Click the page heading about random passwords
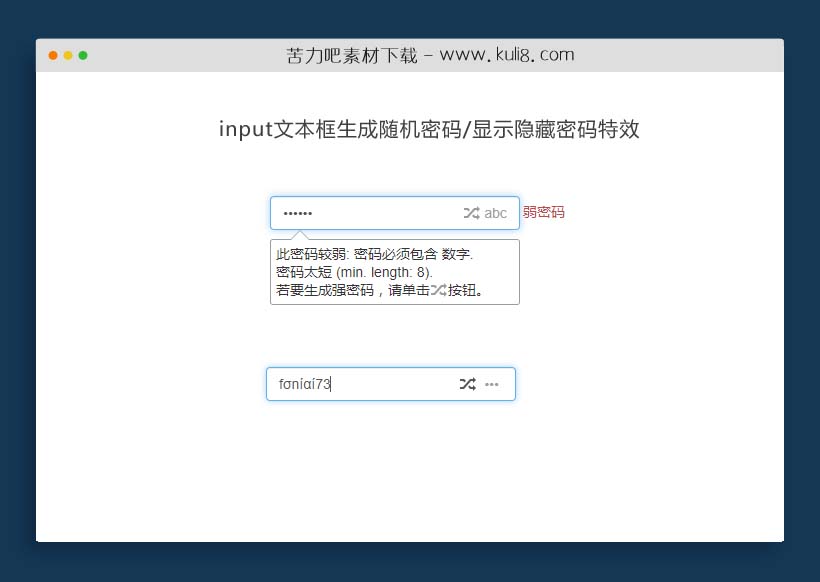 pyautogui.click(x=430, y=130)
